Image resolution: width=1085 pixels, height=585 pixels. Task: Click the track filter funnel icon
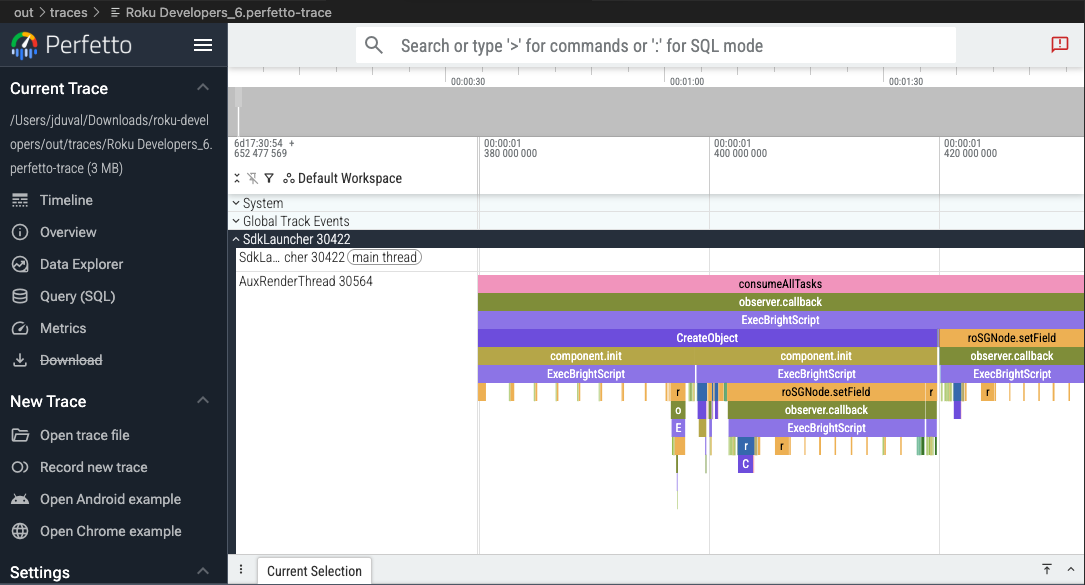(x=269, y=178)
